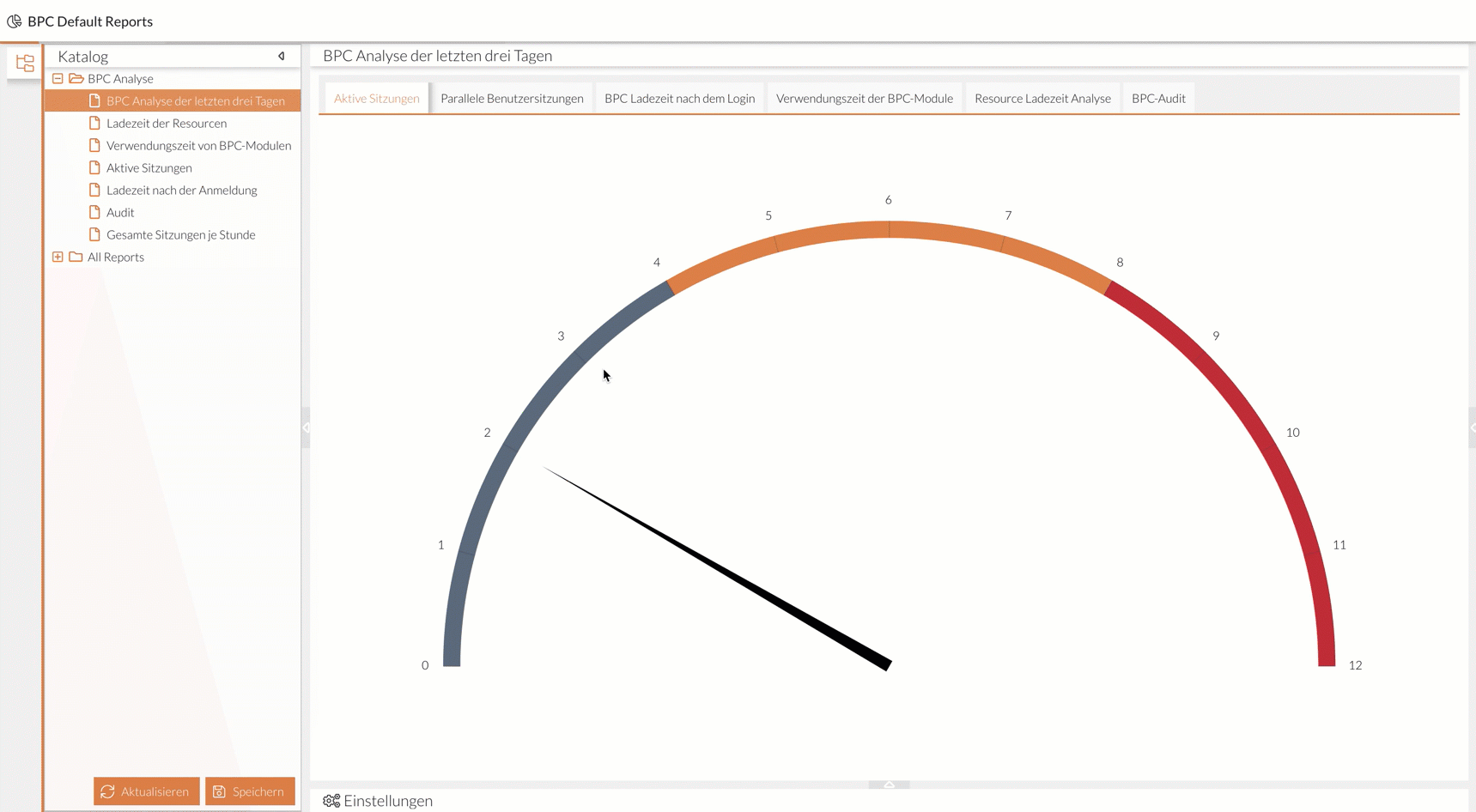The width and height of the screenshot is (1476, 812).
Task: Select the Resource Ladezeit Analyse tab
Action: tap(1042, 99)
